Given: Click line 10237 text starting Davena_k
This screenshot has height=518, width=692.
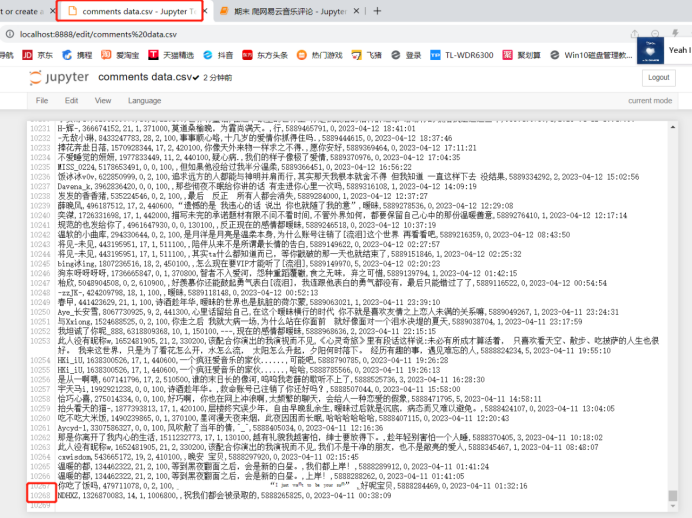Looking at the screenshot, I should click(267, 186).
